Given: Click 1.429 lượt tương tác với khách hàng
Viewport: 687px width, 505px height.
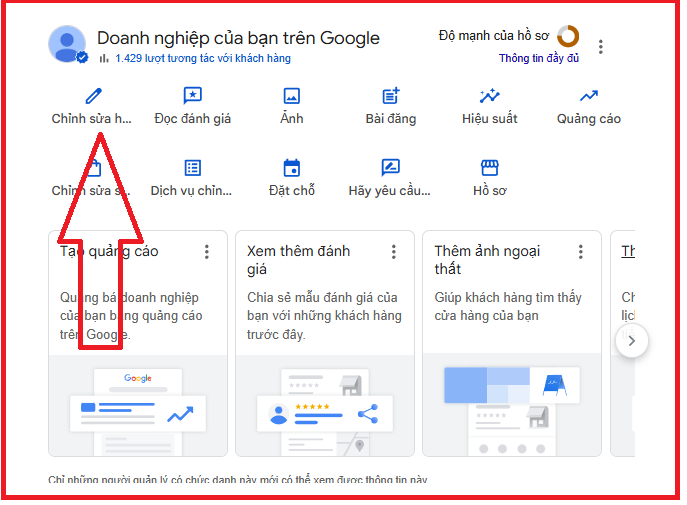Looking at the screenshot, I should pos(202,59).
